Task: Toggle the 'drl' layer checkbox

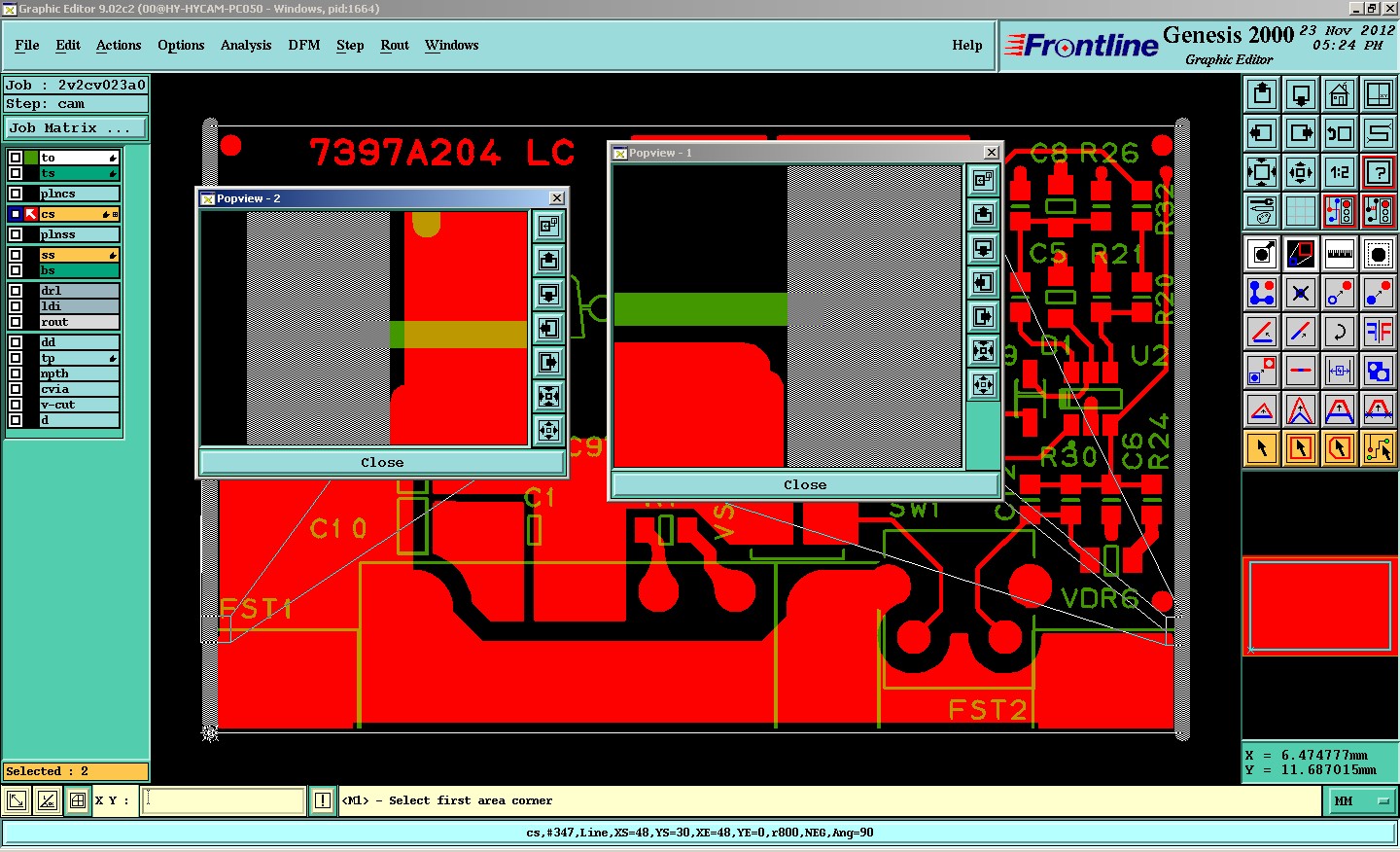Action: 16,291
